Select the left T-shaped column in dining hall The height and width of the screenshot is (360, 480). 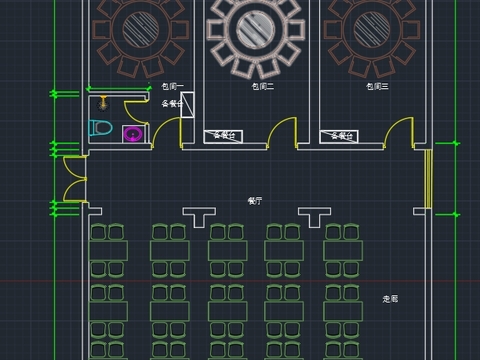pos(199,217)
